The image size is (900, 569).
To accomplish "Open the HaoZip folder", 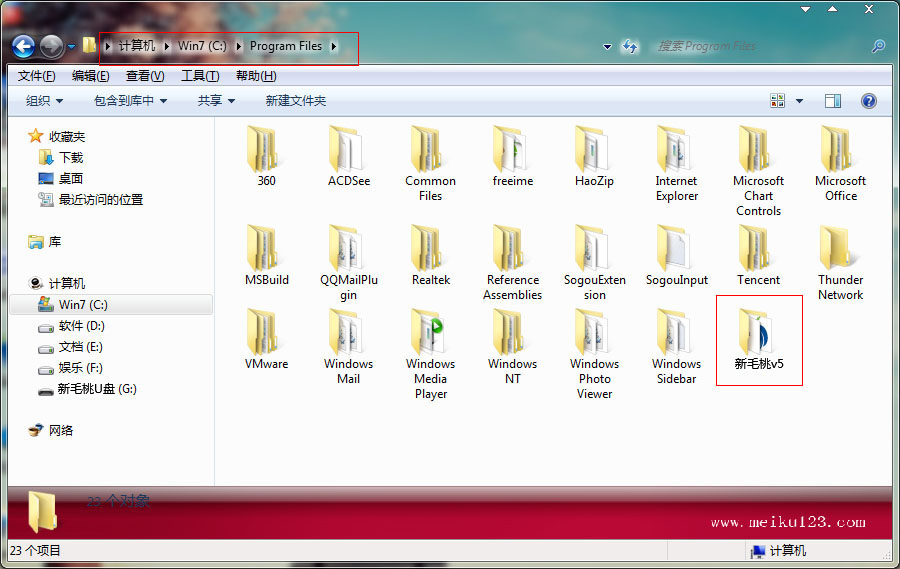I will point(594,156).
